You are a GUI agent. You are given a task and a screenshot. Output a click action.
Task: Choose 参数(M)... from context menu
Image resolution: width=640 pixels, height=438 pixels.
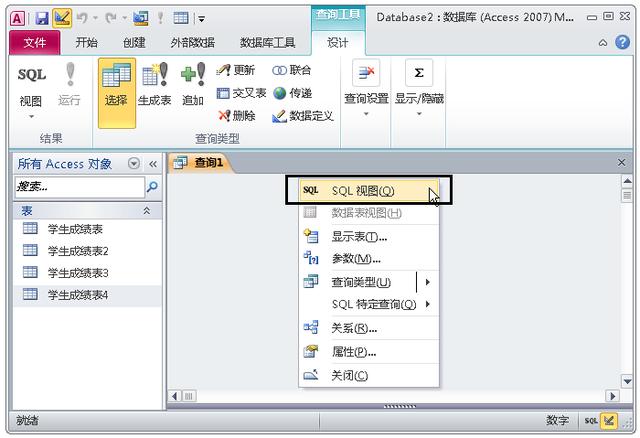pyautogui.click(x=369, y=258)
